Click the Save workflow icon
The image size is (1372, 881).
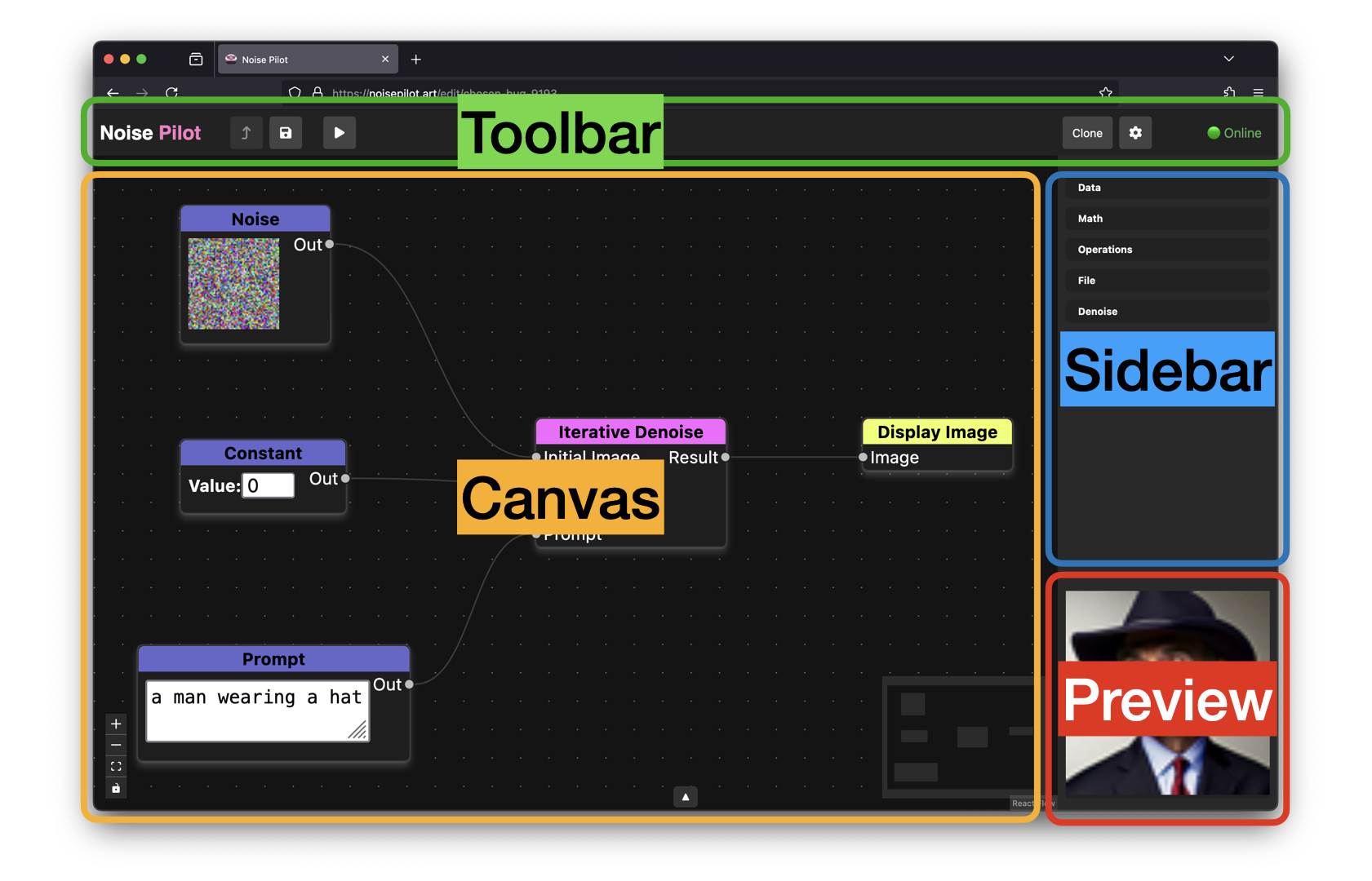tap(286, 132)
